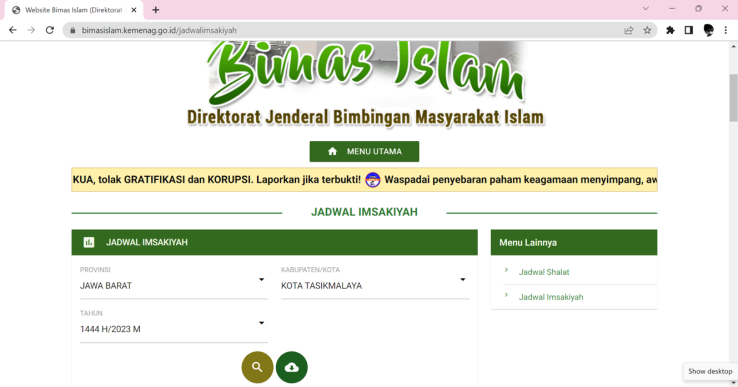Click the Bimas Islam logo banner
This screenshot has width=738, height=387.
(366, 73)
